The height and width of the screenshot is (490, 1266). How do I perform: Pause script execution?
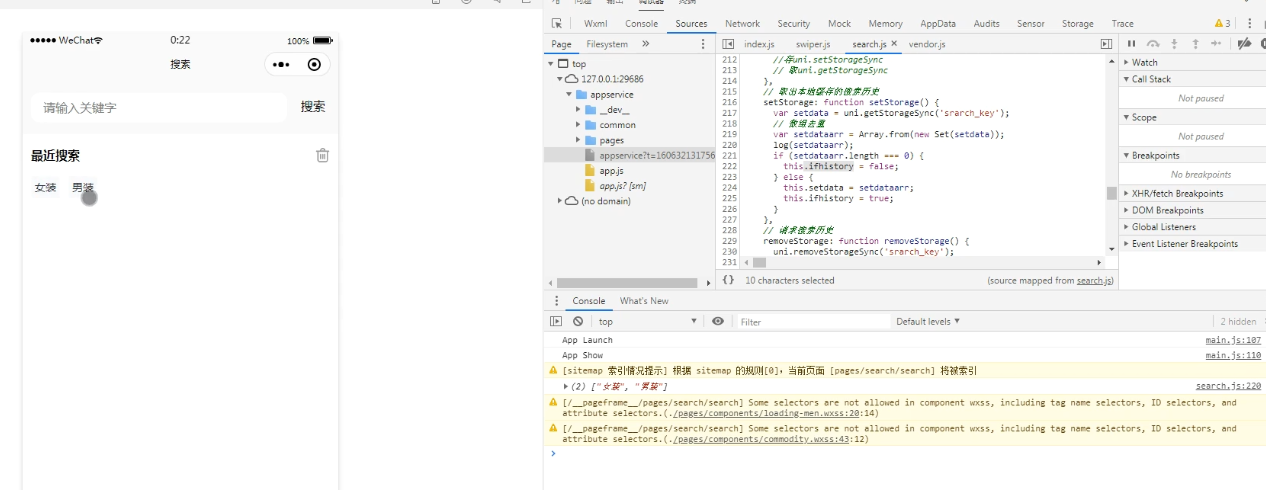1132,44
